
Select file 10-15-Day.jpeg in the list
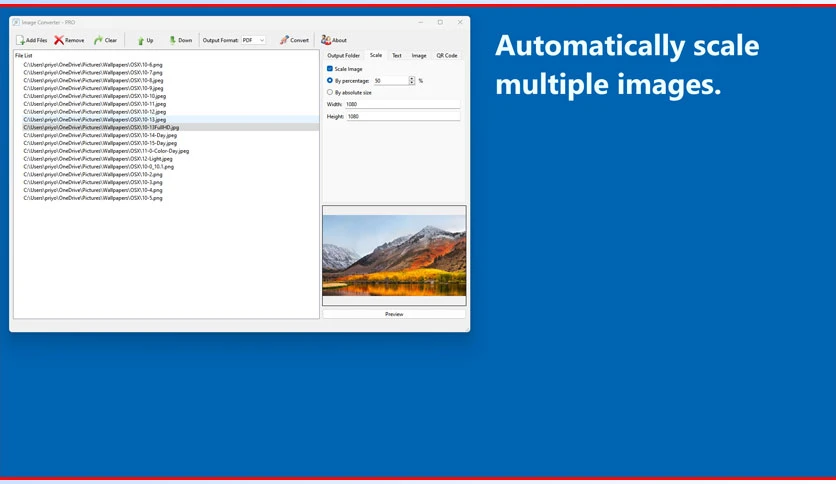click(100, 143)
